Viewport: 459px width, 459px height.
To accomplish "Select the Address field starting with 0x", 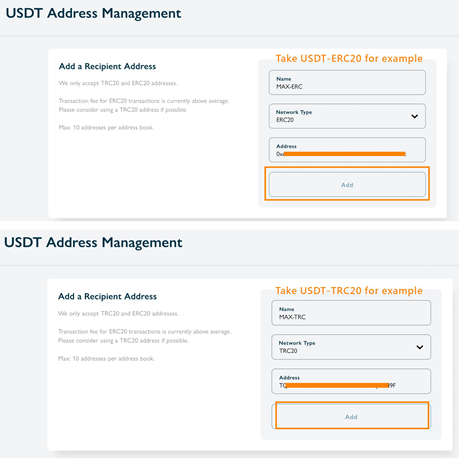I will click(x=347, y=150).
